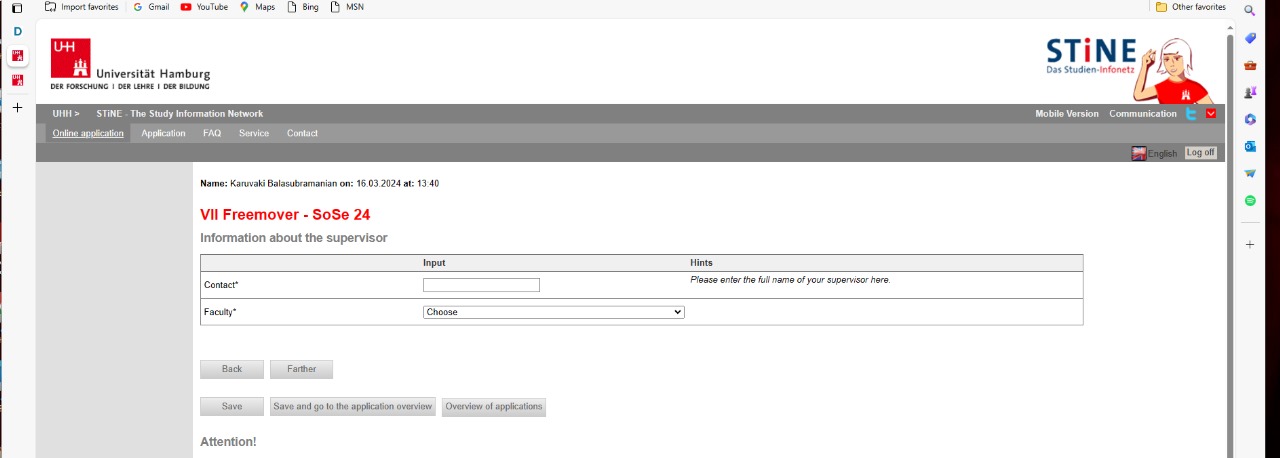This screenshot has height=458, width=1280.
Task: Select the Application tab
Action: pyautogui.click(x=163, y=133)
